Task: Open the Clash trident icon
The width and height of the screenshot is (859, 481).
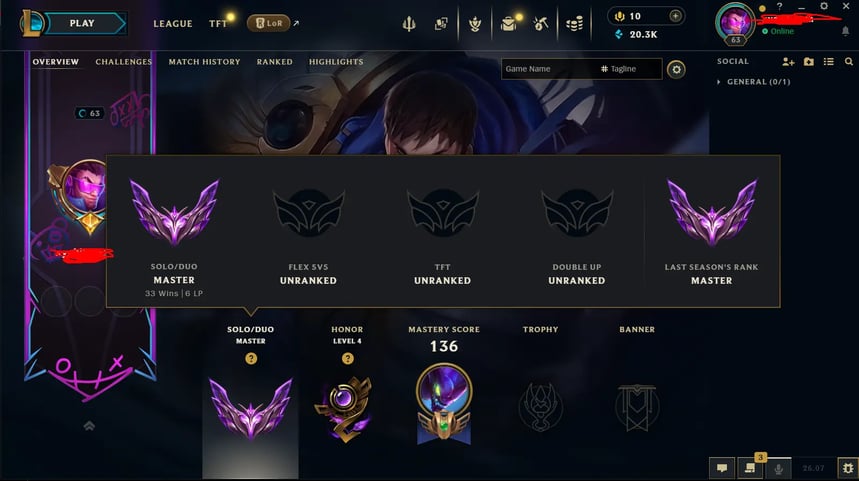Action: [x=409, y=24]
